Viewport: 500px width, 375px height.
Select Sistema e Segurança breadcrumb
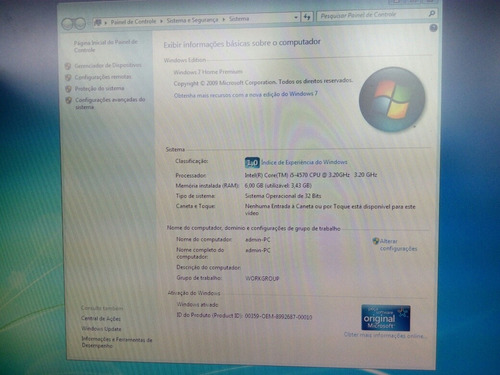(x=192, y=20)
